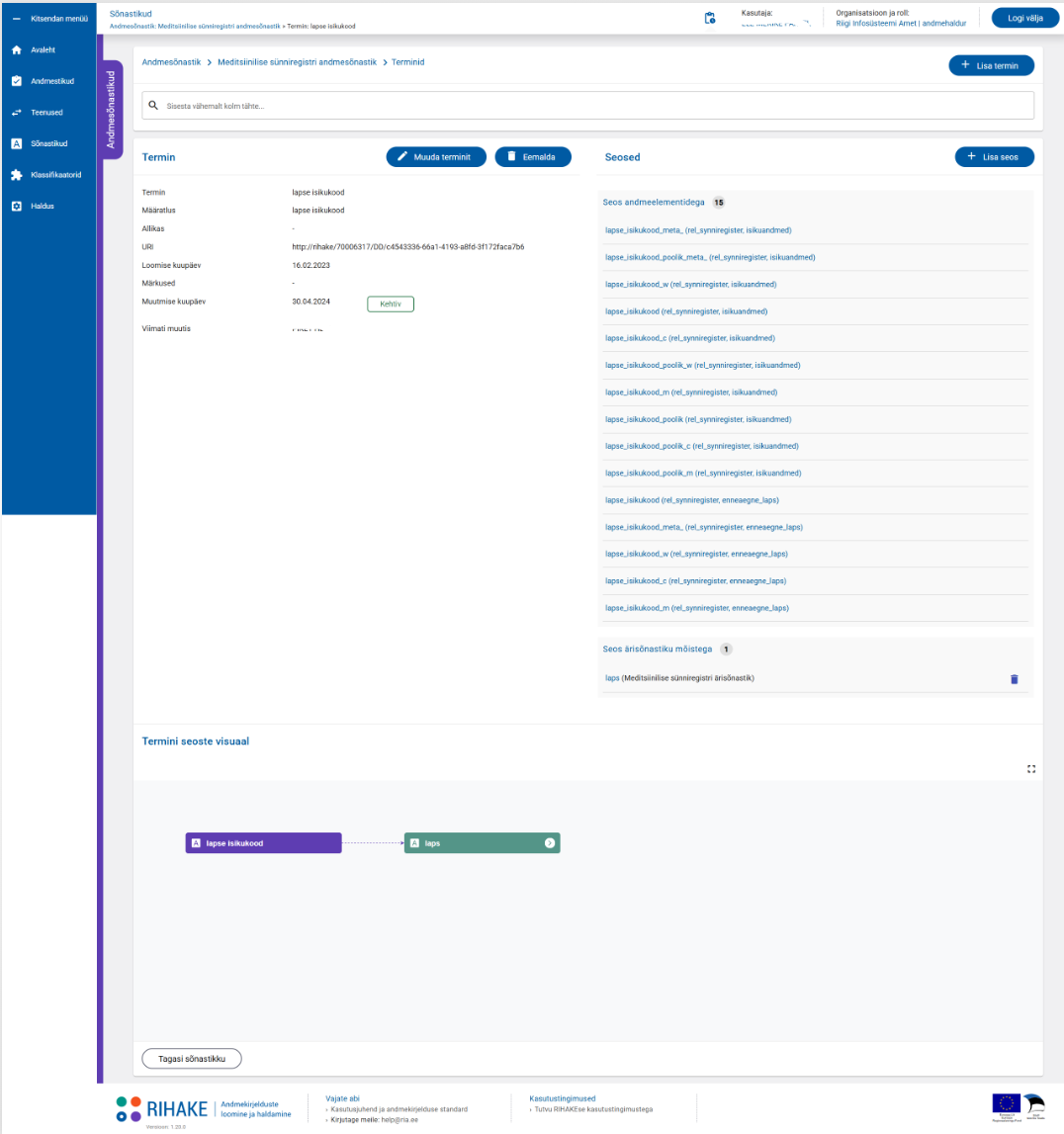Viewport: 1064px width, 1134px height.
Task: Click the term search input field
Action: click(x=588, y=106)
